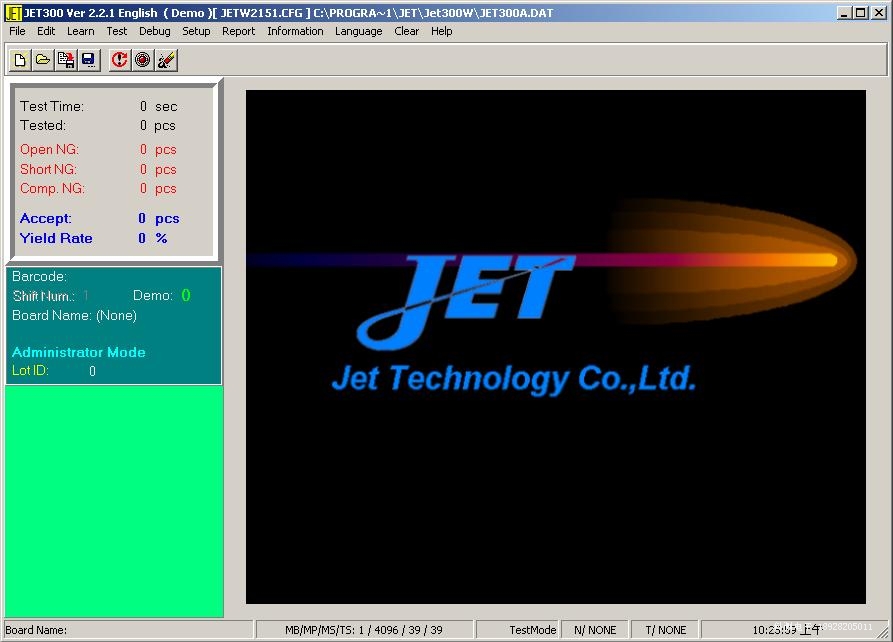Open the Language menu
This screenshot has width=893, height=642.
click(359, 31)
